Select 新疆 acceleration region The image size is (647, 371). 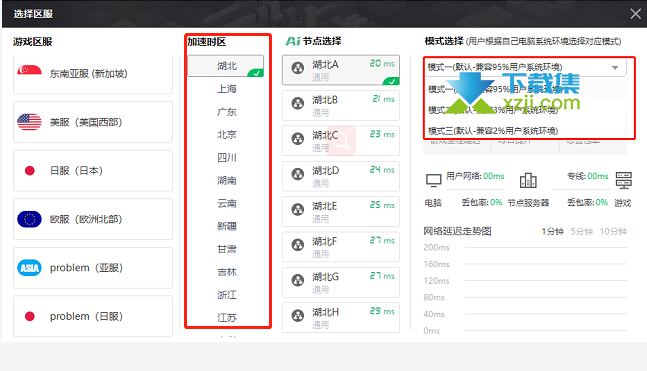coord(227,226)
